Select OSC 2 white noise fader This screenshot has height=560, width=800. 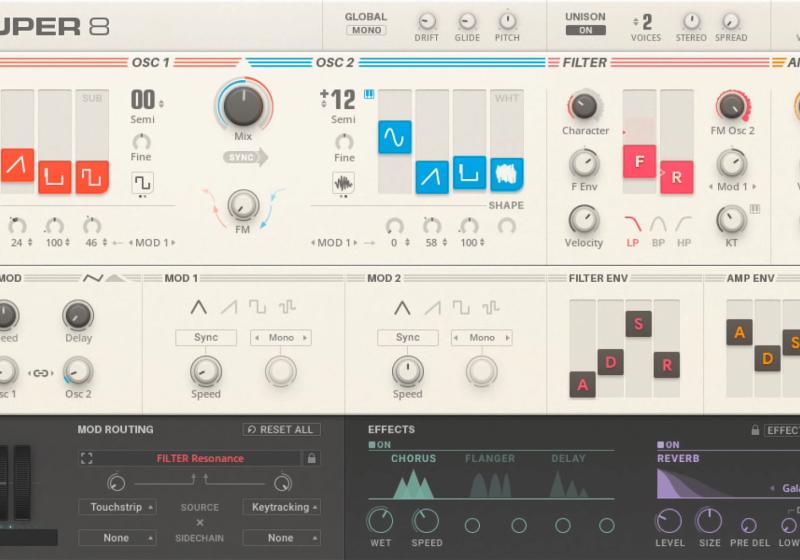tap(507, 174)
